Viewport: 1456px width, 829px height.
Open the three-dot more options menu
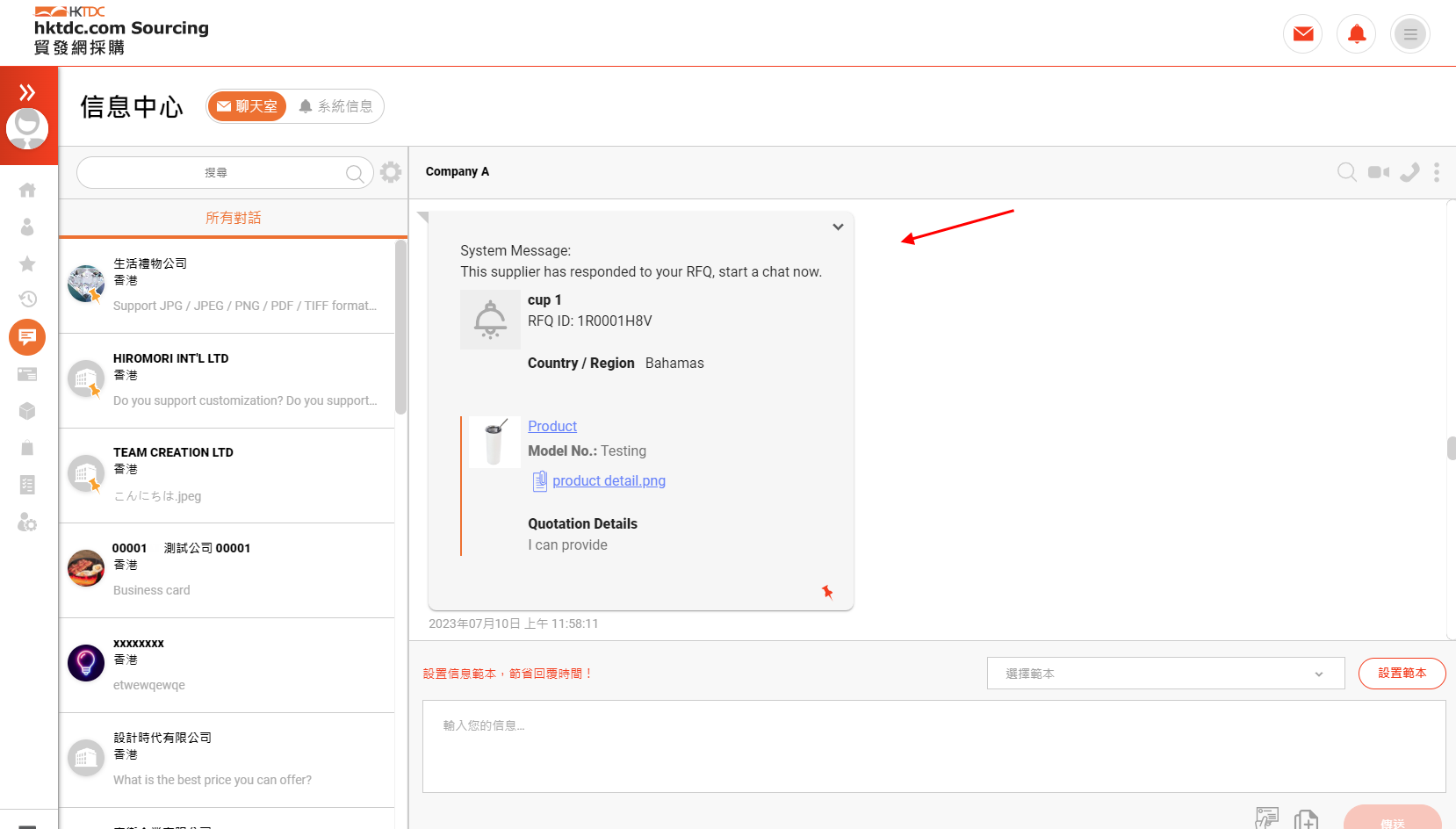pos(1436,172)
